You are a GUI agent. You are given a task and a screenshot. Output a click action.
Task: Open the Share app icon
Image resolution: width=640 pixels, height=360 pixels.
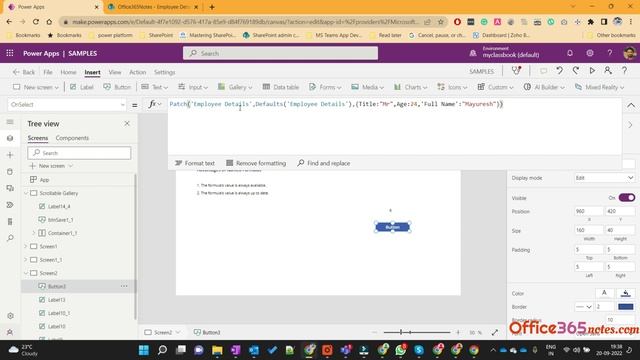608,71
